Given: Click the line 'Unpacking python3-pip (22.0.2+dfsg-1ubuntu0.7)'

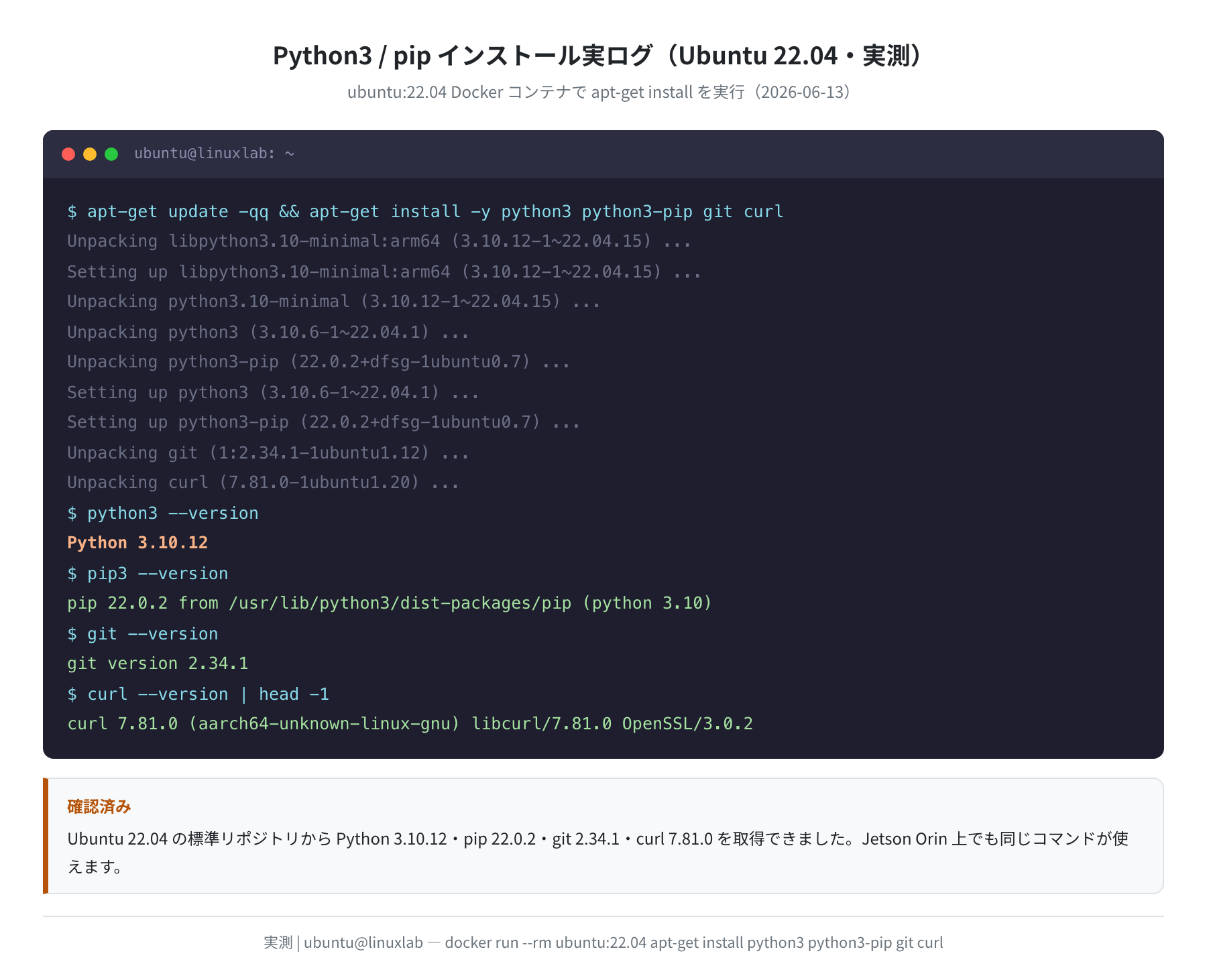Looking at the screenshot, I should pyautogui.click(x=319, y=362).
